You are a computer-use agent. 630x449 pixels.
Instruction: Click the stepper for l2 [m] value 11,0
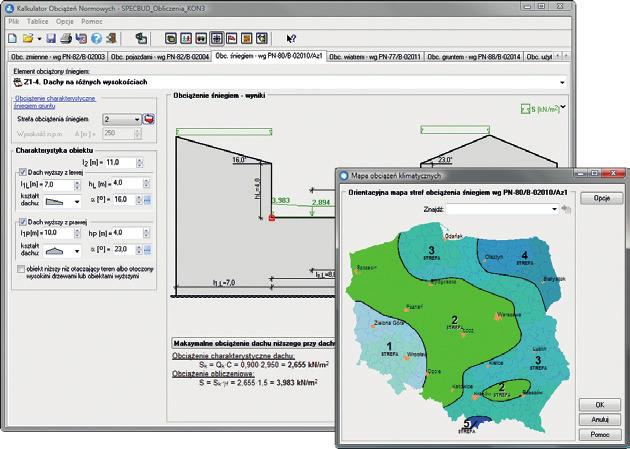(x=139, y=163)
